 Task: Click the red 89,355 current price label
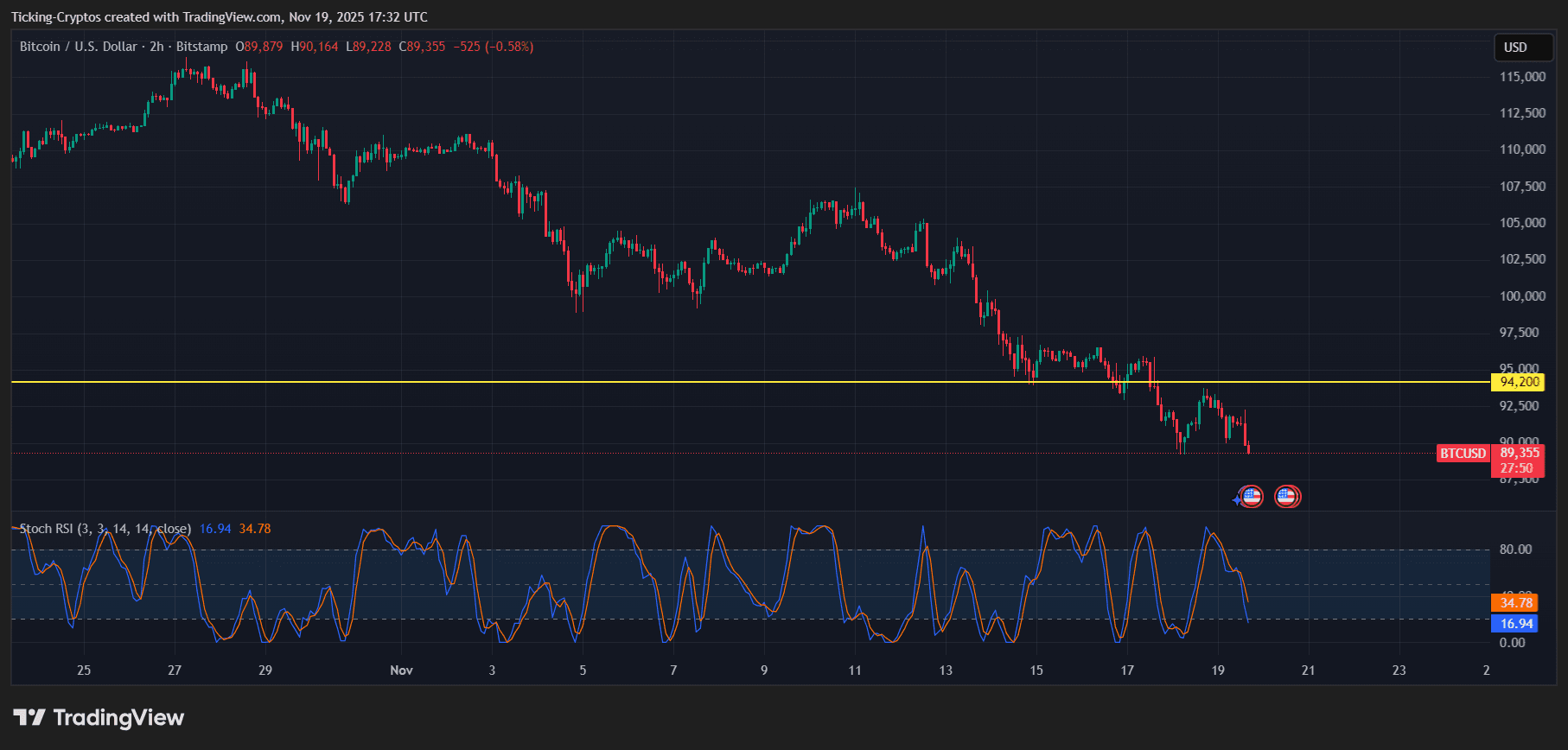click(1519, 453)
